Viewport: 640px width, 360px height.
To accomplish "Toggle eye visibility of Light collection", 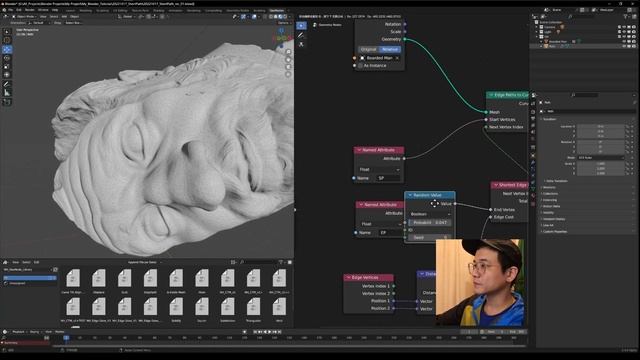I will pos(624,32).
